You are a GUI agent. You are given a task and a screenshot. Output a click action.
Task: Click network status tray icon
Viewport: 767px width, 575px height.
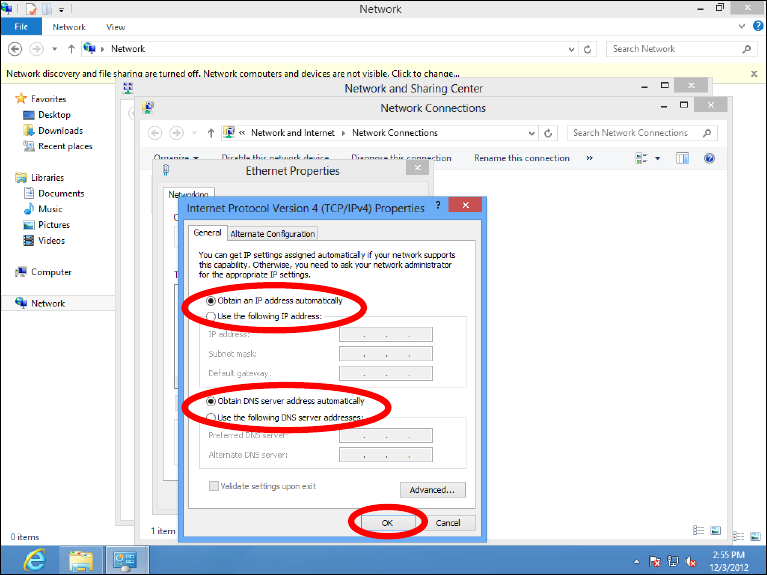point(673,561)
